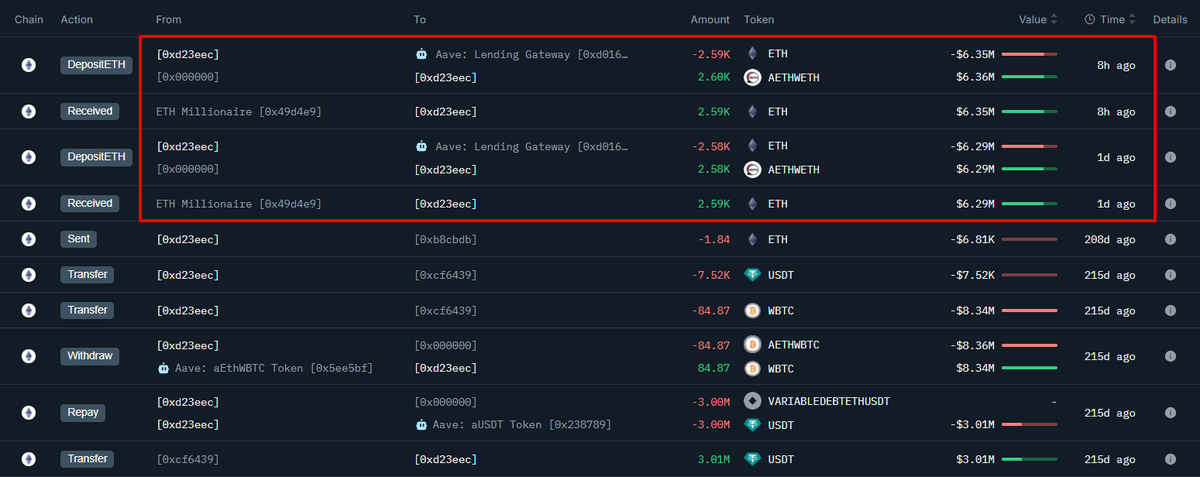The width and height of the screenshot is (1200, 477).
Task: Click DepositETH badge on 8h ago row
Action: click(94, 65)
